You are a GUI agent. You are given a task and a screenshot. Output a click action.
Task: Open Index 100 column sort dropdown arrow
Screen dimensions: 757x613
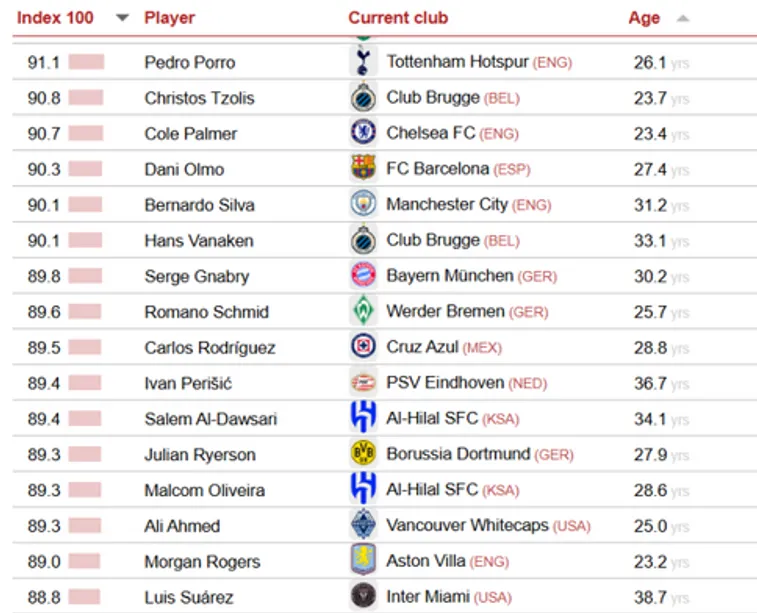(122, 18)
